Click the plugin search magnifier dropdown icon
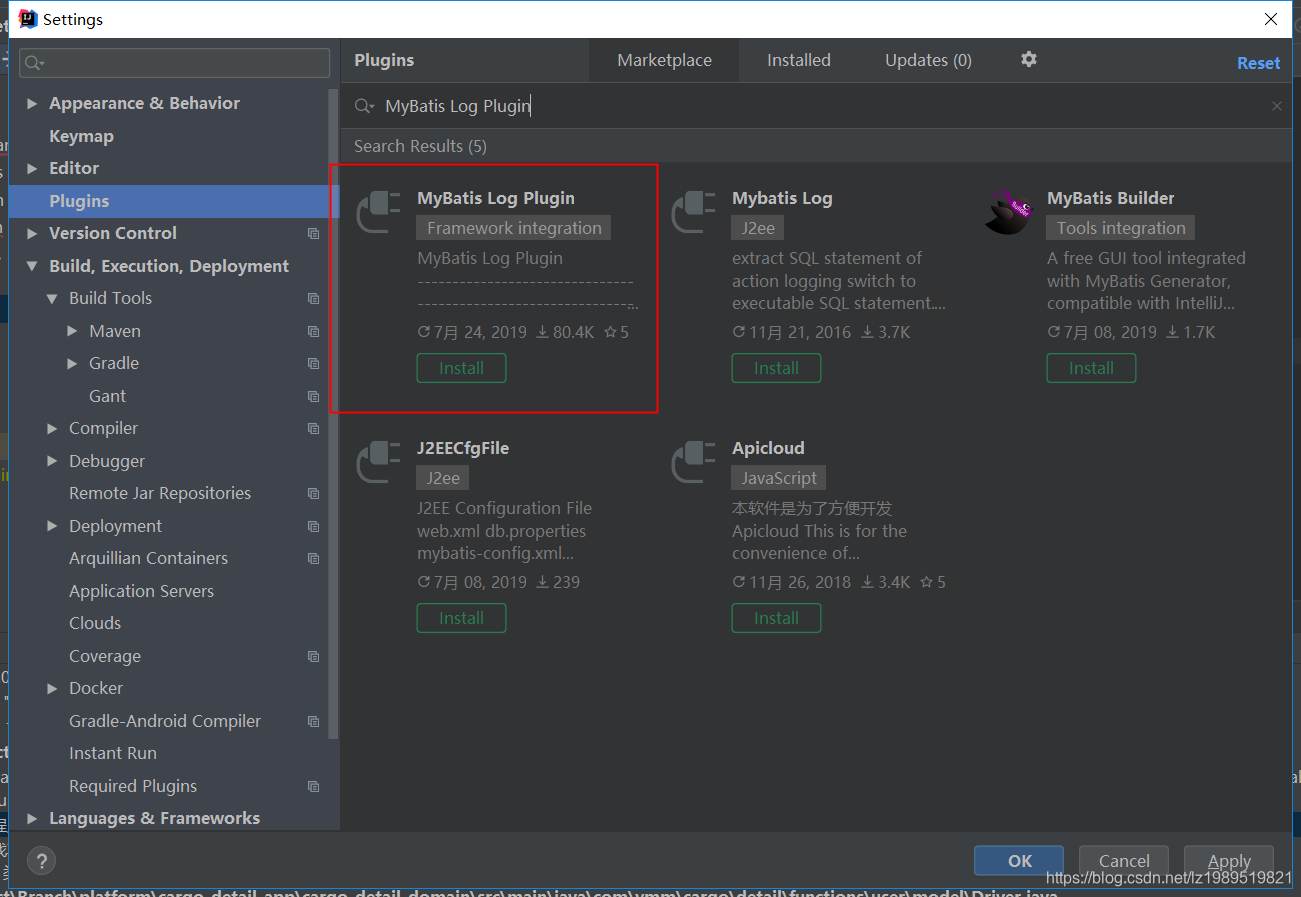Image resolution: width=1301 pixels, height=897 pixels. click(x=365, y=106)
